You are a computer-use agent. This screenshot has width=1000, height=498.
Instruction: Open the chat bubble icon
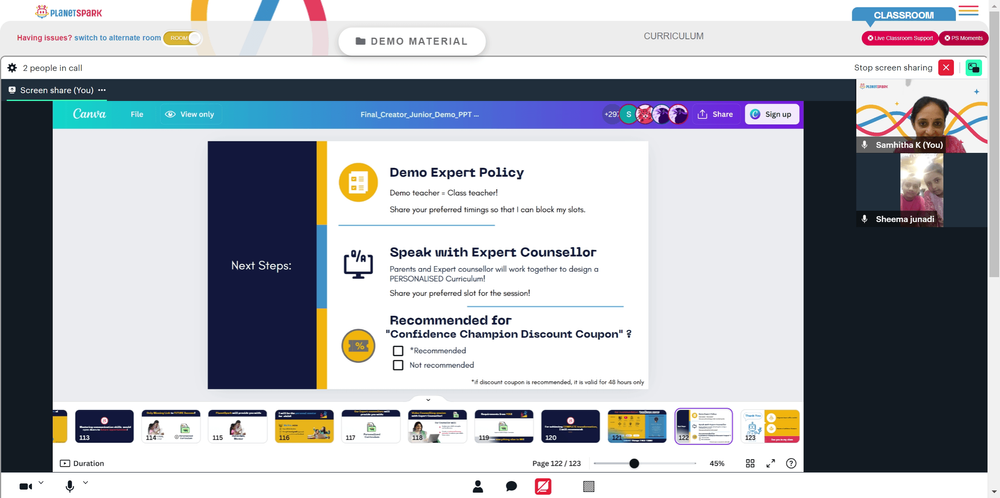(x=511, y=487)
